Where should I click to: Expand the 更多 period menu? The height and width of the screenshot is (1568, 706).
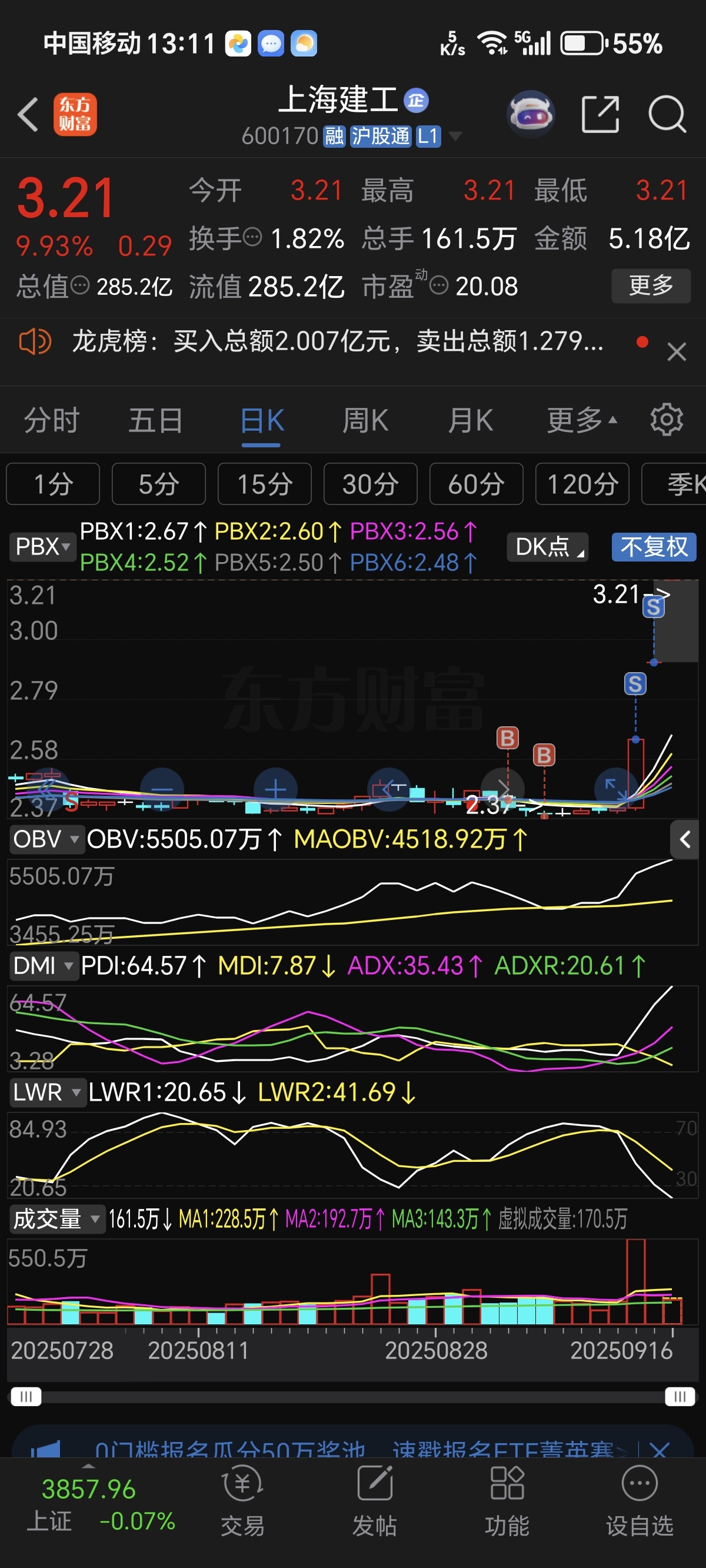coord(582,420)
